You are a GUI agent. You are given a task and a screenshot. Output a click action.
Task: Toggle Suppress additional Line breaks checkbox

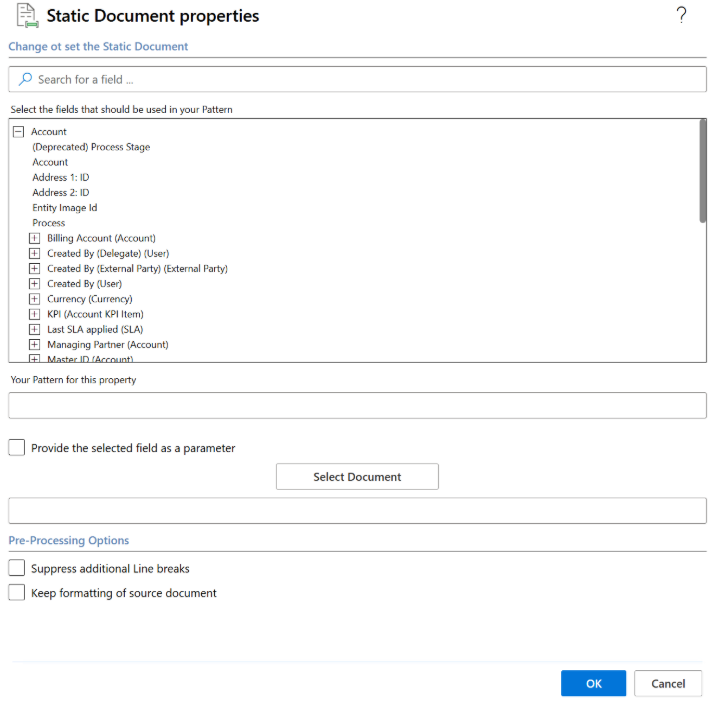tap(17, 568)
